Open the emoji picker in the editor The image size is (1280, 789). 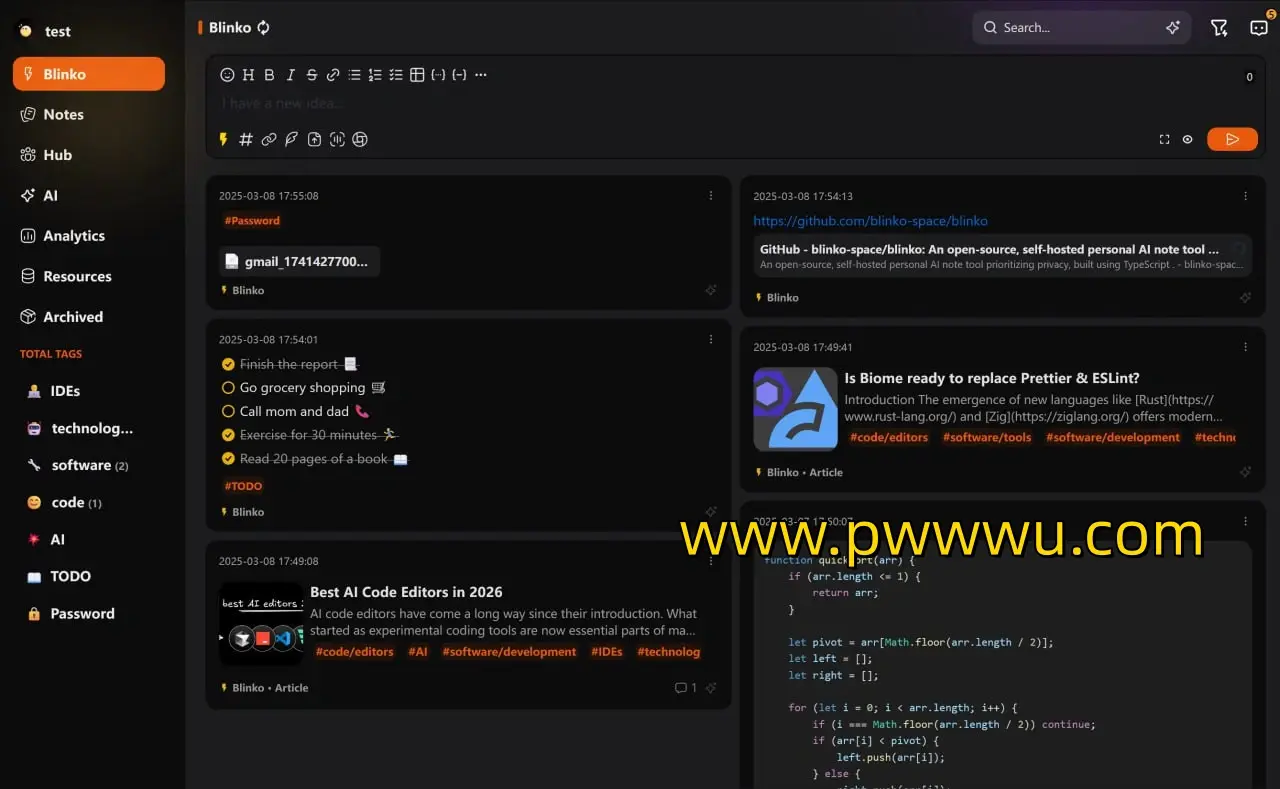click(227, 75)
